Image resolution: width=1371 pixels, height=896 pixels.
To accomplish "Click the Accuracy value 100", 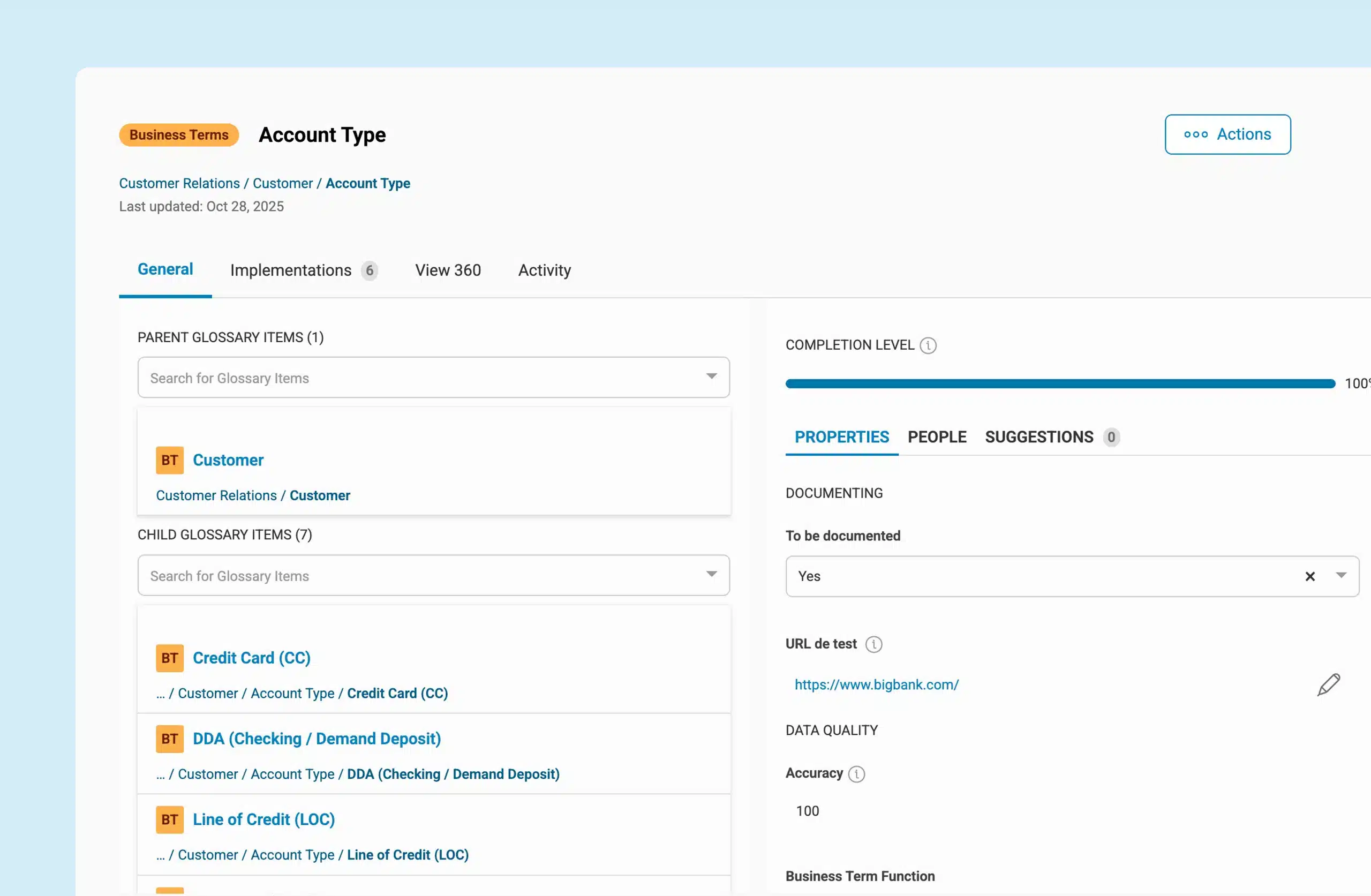I will coord(807,811).
